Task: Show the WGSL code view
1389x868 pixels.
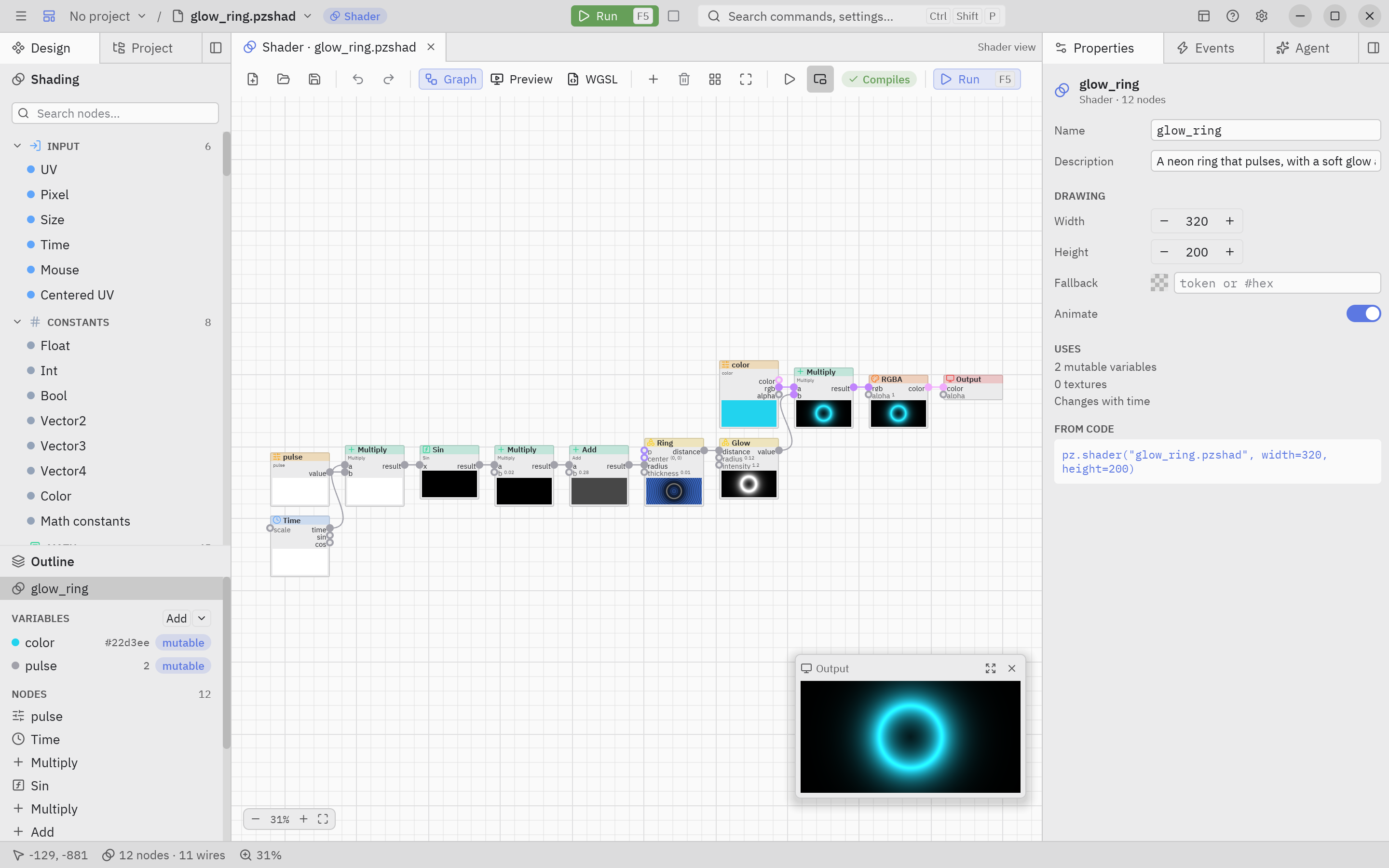Action: point(593,79)
